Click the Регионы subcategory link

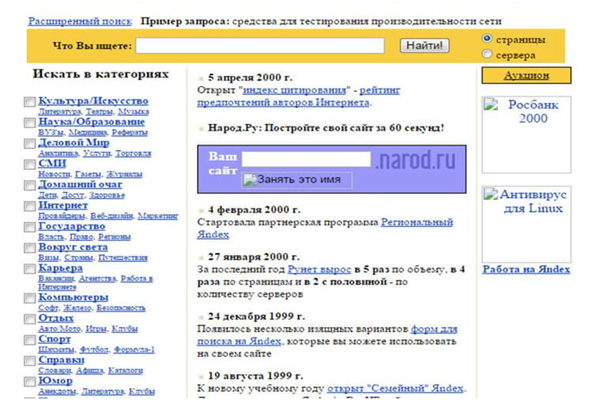114,237
